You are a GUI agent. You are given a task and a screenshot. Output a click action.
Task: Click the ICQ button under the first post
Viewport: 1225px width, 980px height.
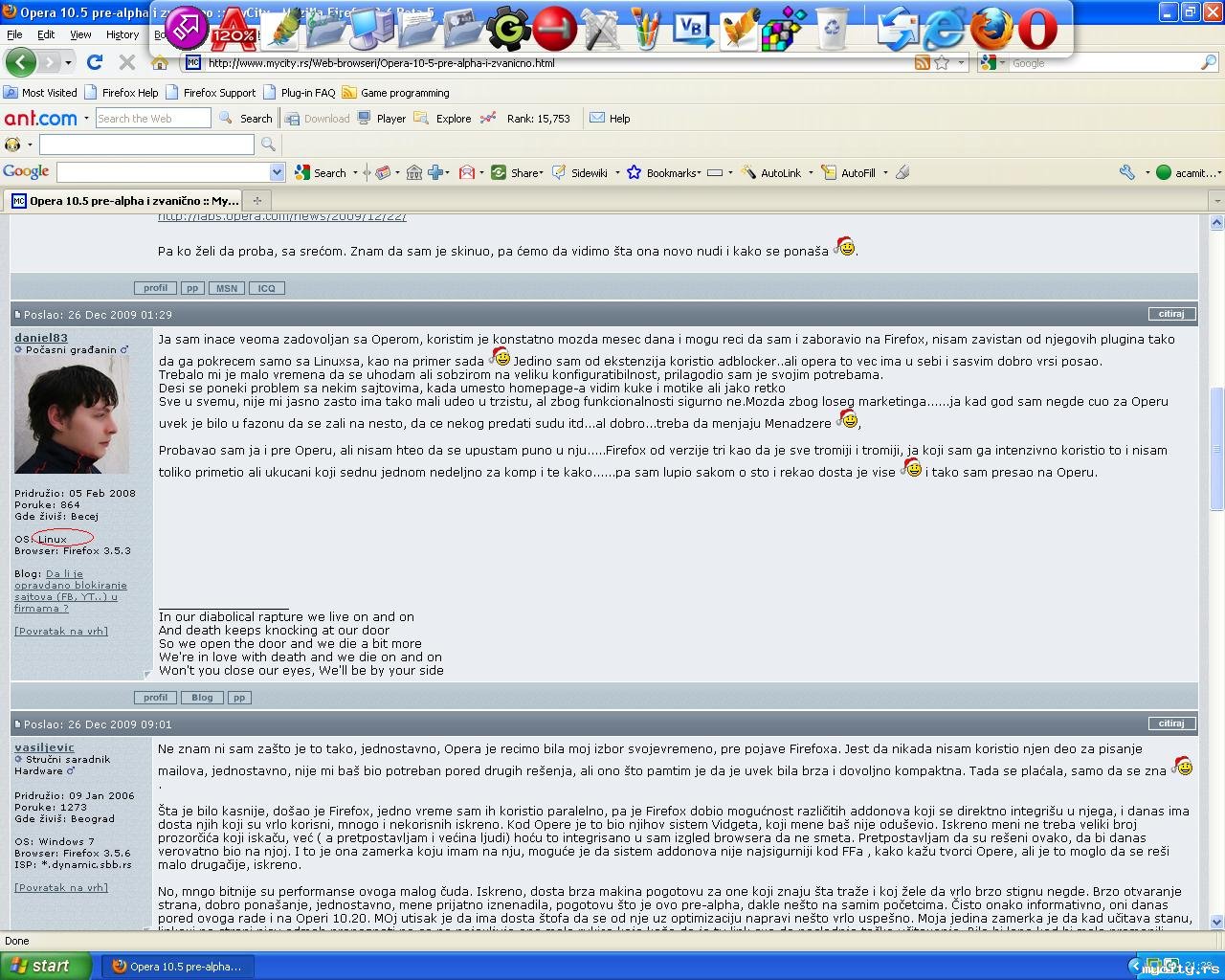267,288
